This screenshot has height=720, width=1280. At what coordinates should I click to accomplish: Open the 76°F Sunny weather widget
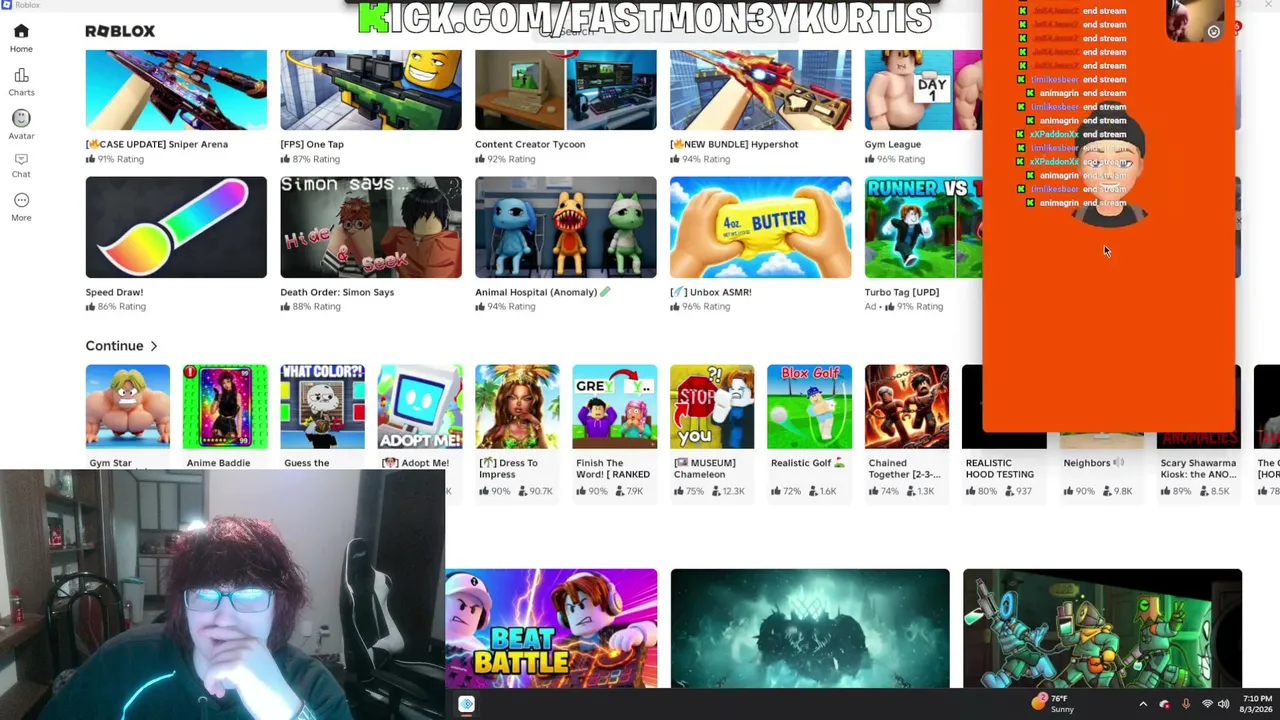pyautogui.click(x=1053, y=703)
